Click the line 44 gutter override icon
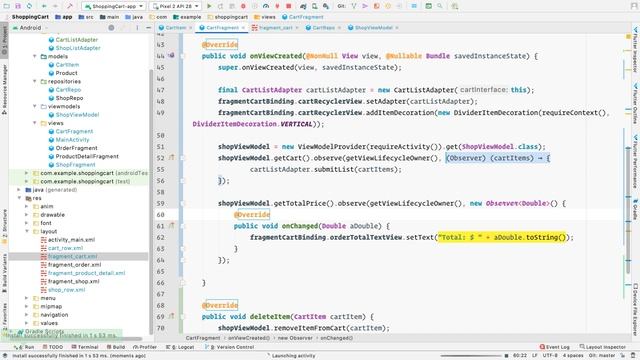Viewport: 640px width, 360px height. (171, 56)
